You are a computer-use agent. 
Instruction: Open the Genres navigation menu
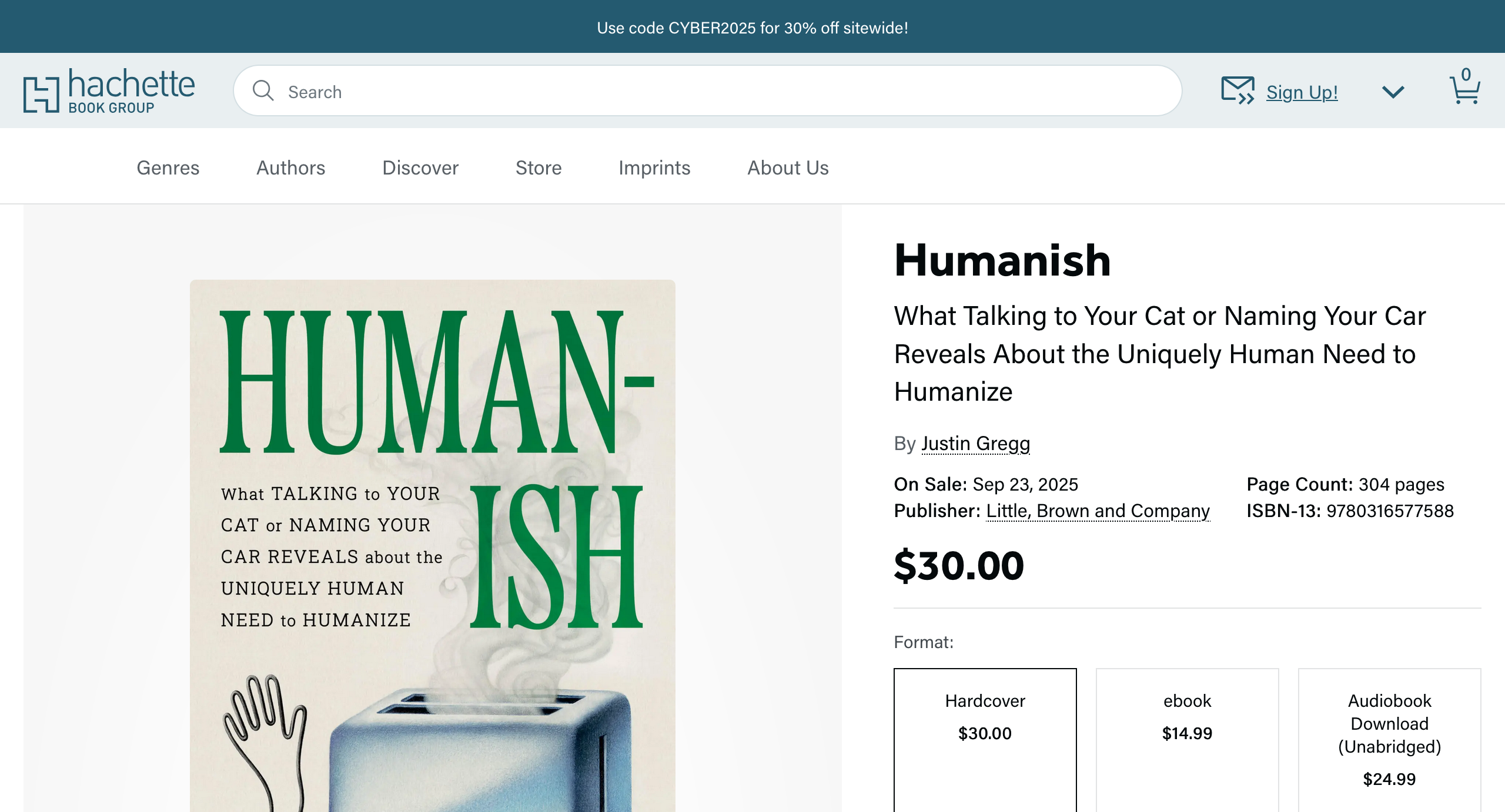168,168
